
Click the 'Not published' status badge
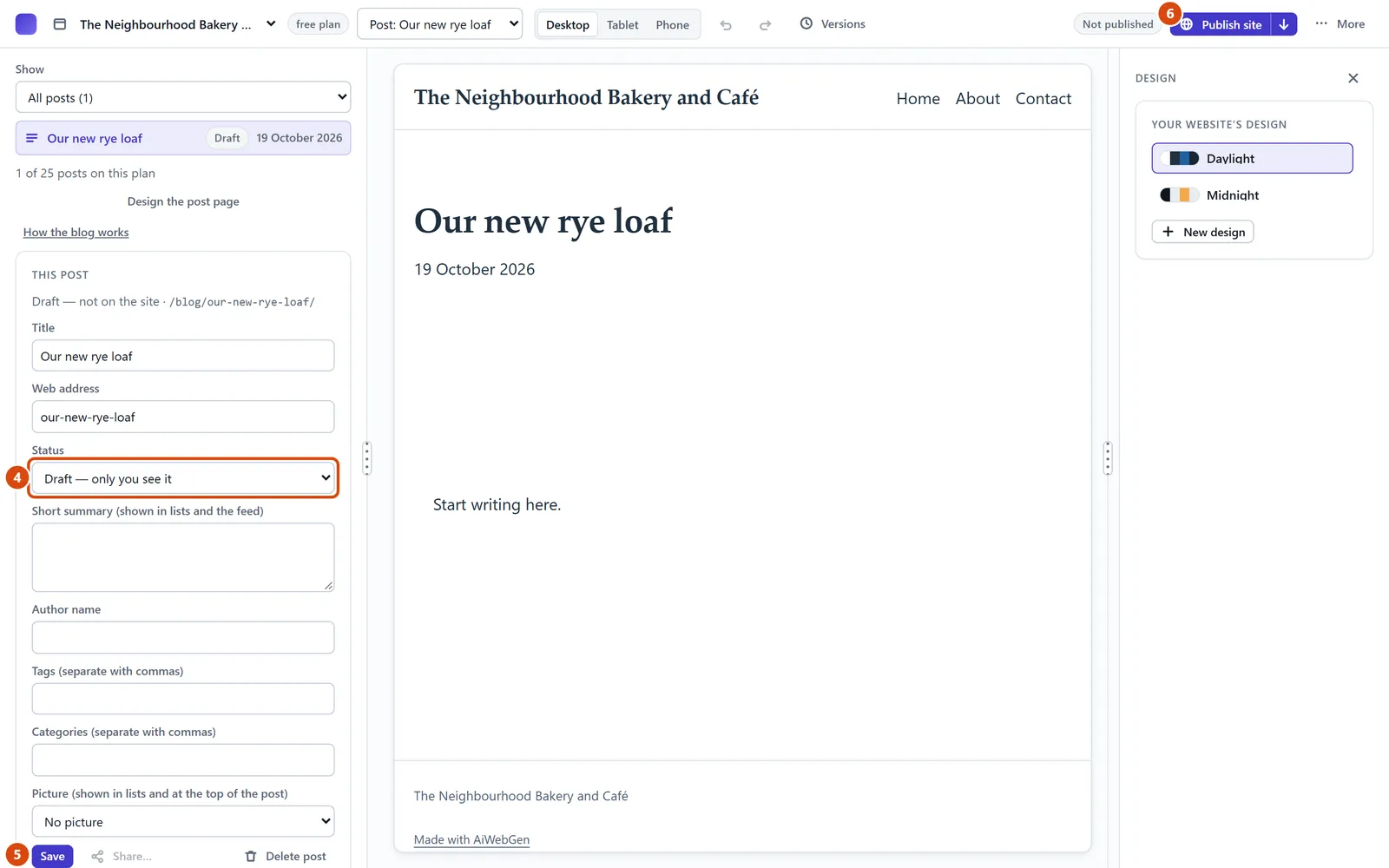(x=1118, y=24)
